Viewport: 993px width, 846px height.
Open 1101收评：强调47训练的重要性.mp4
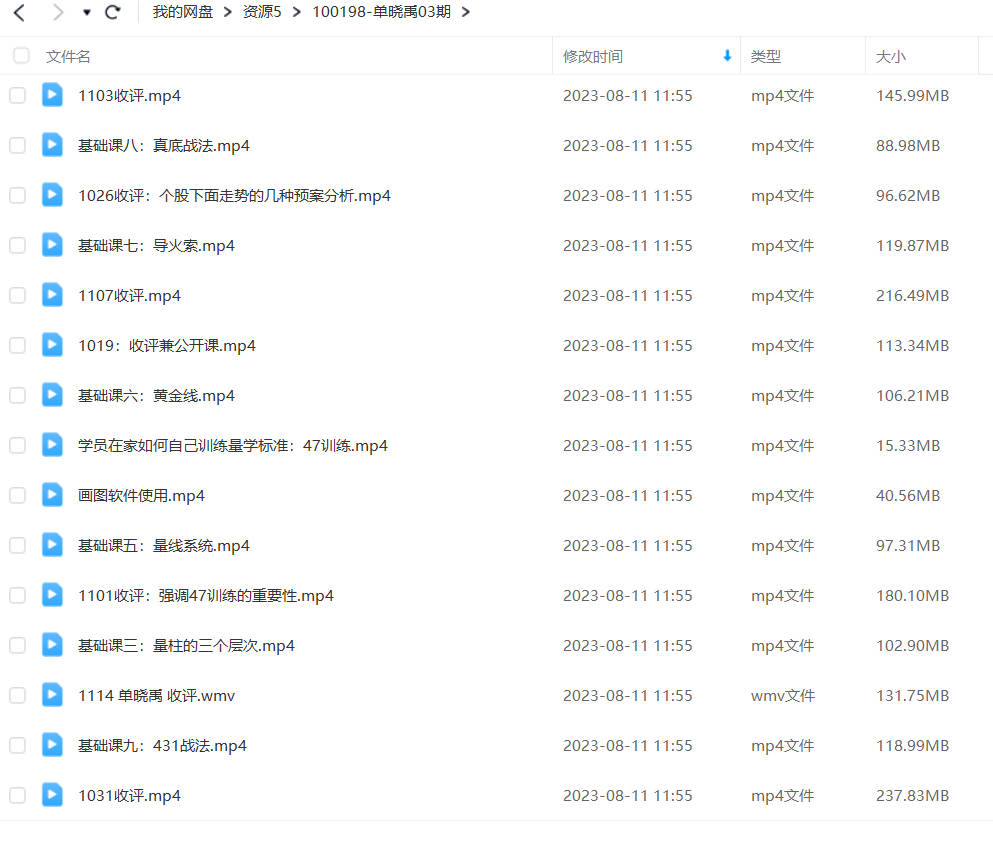(206, 596)
